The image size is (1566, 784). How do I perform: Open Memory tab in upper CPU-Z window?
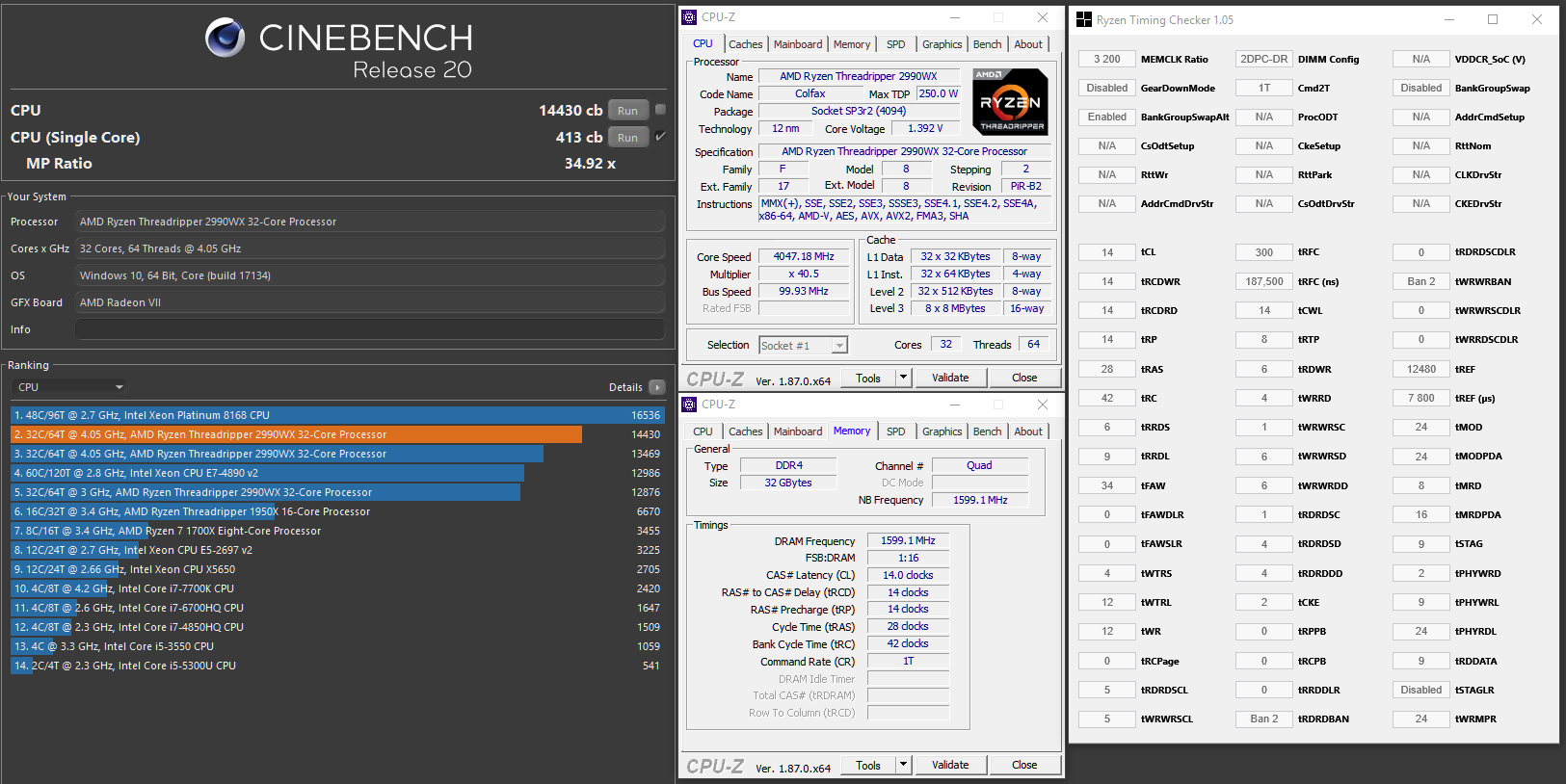(x=852, y=44)
